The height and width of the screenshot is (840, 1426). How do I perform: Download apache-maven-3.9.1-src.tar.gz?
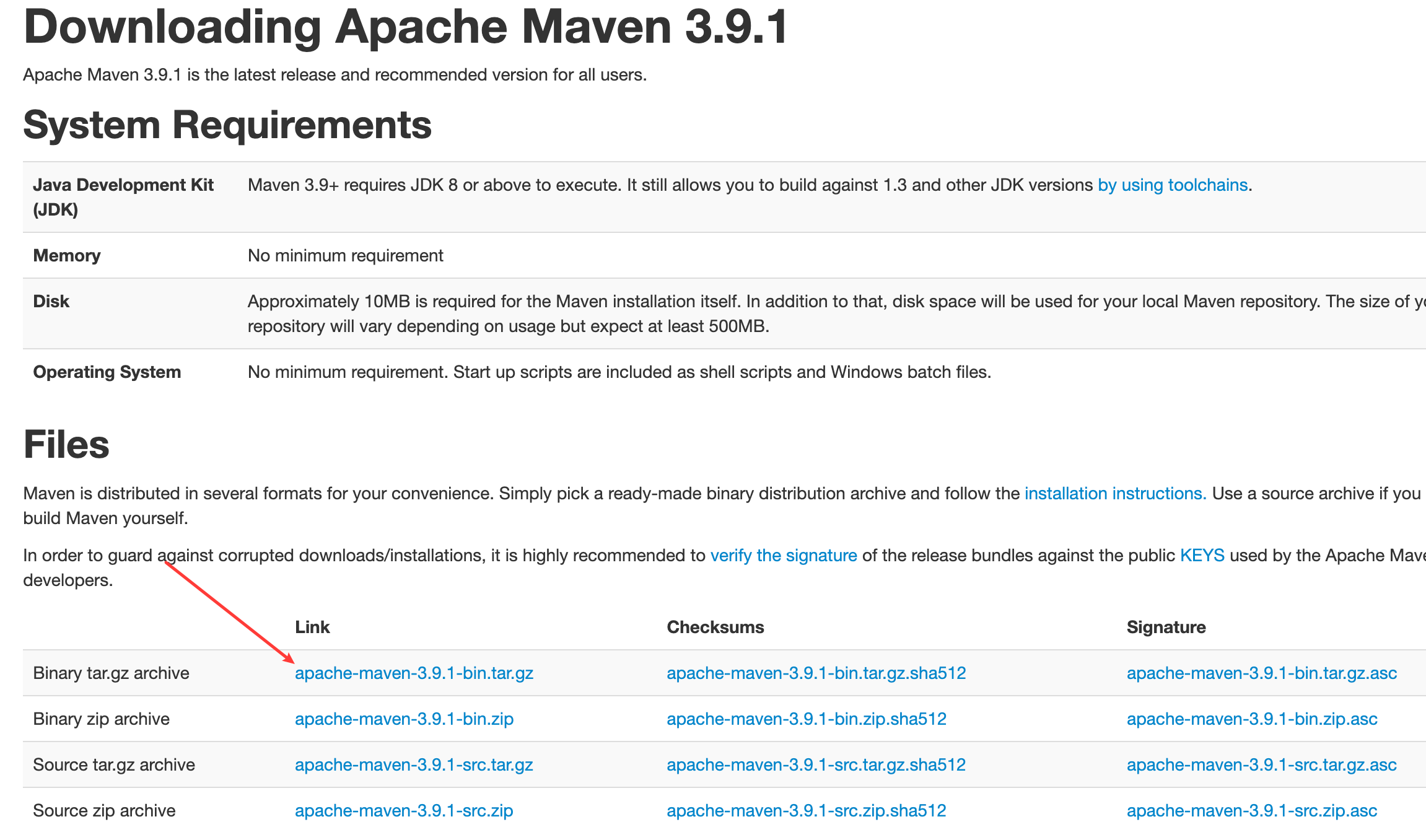pos(414,765)
